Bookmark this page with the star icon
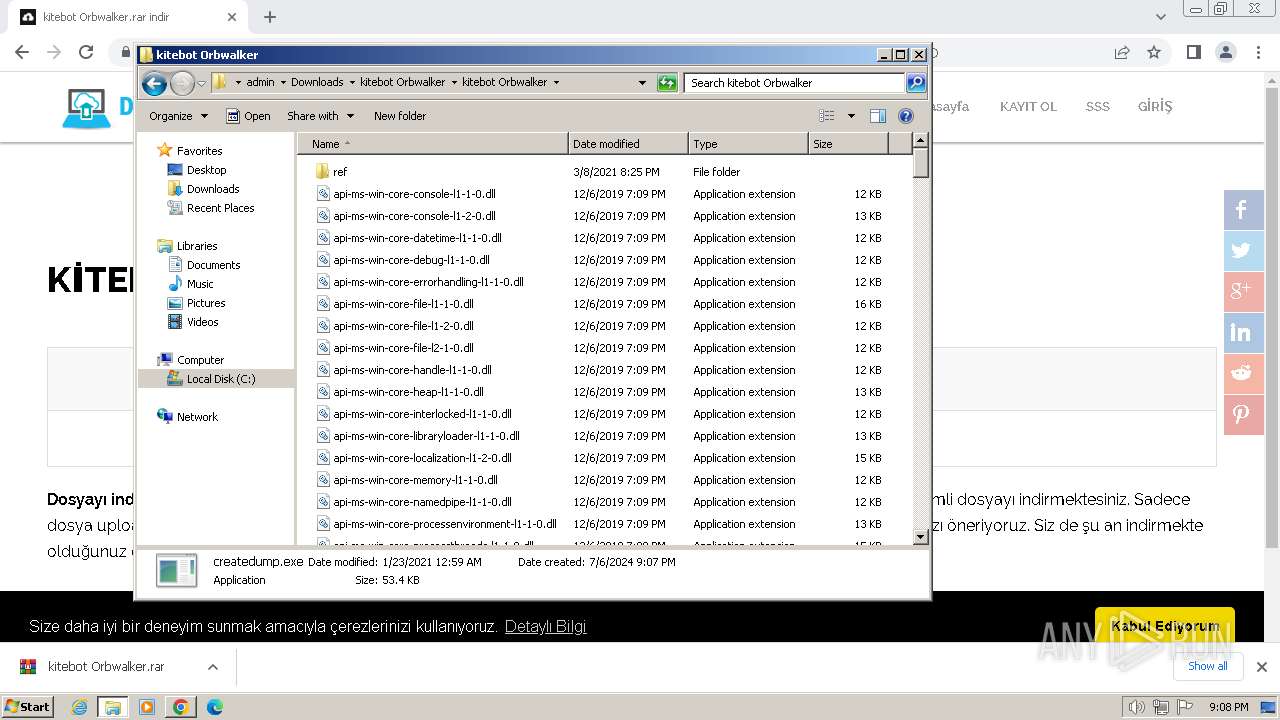The image size is (1280, 720). [x=1154, y=52]
